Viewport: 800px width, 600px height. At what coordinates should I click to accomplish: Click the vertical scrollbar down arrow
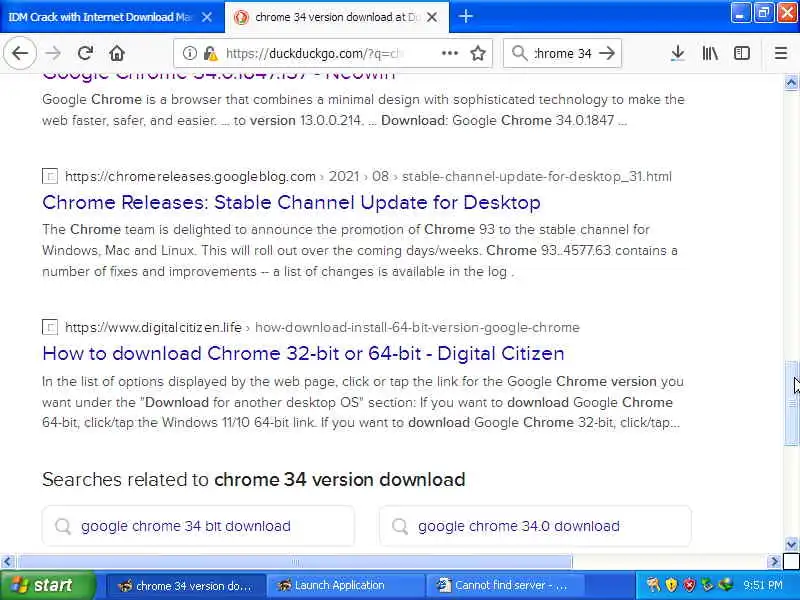(x=791, y=544)
